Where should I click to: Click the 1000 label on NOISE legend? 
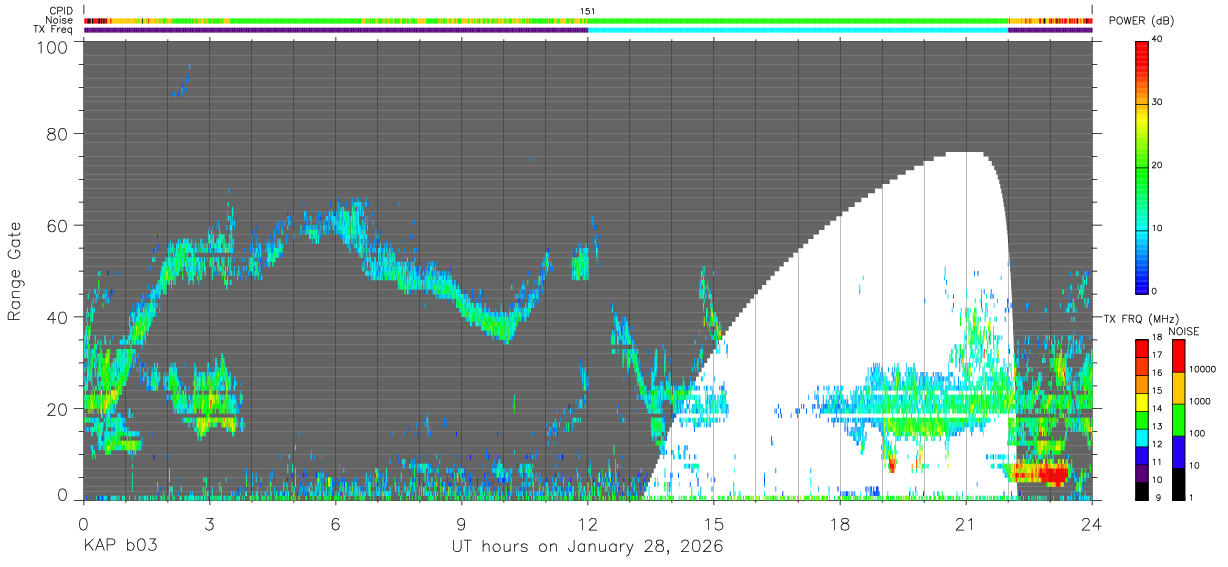(1199, 401)
